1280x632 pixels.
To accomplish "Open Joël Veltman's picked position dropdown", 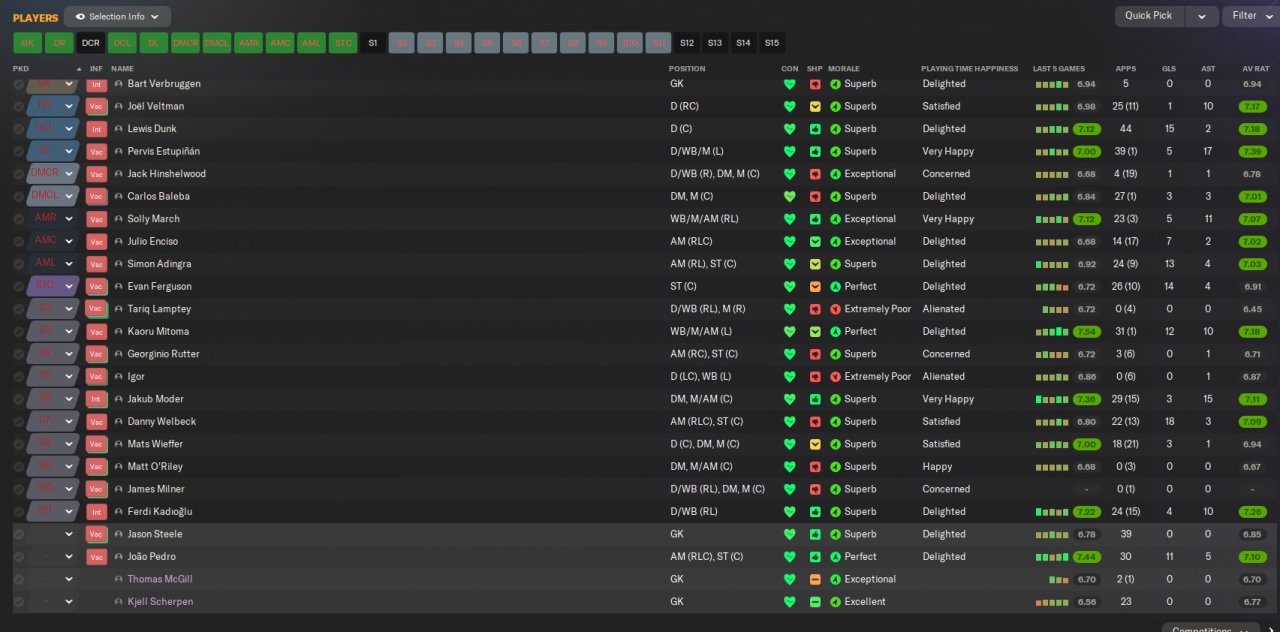I will [69, 106].
